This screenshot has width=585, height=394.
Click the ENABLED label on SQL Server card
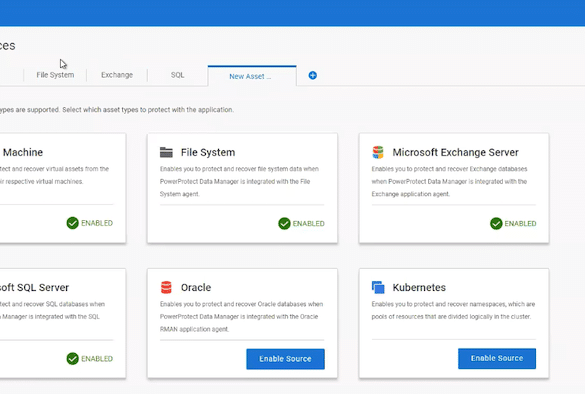pos(97,359)
